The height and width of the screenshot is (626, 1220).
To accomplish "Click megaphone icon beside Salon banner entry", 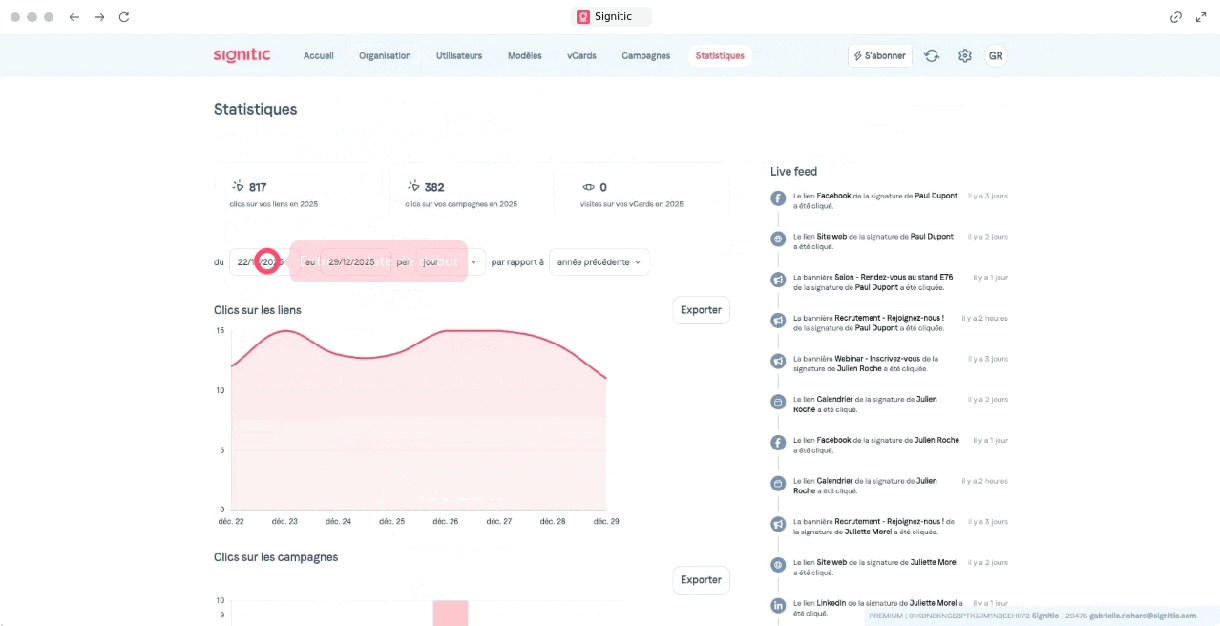I will (x=777, y=280).
